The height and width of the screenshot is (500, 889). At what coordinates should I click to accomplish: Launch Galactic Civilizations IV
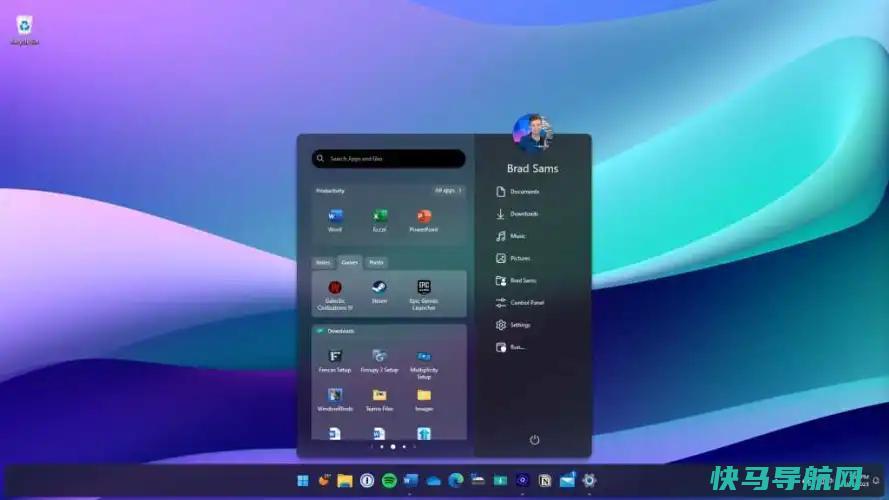coord(335,295)
